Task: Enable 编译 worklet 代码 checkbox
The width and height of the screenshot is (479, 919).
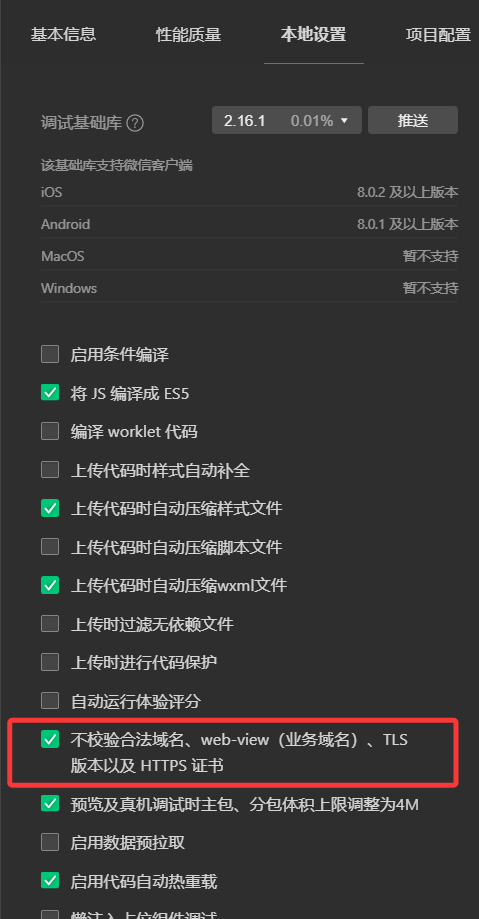Action: pyautogui.click(x=50, y=431)
